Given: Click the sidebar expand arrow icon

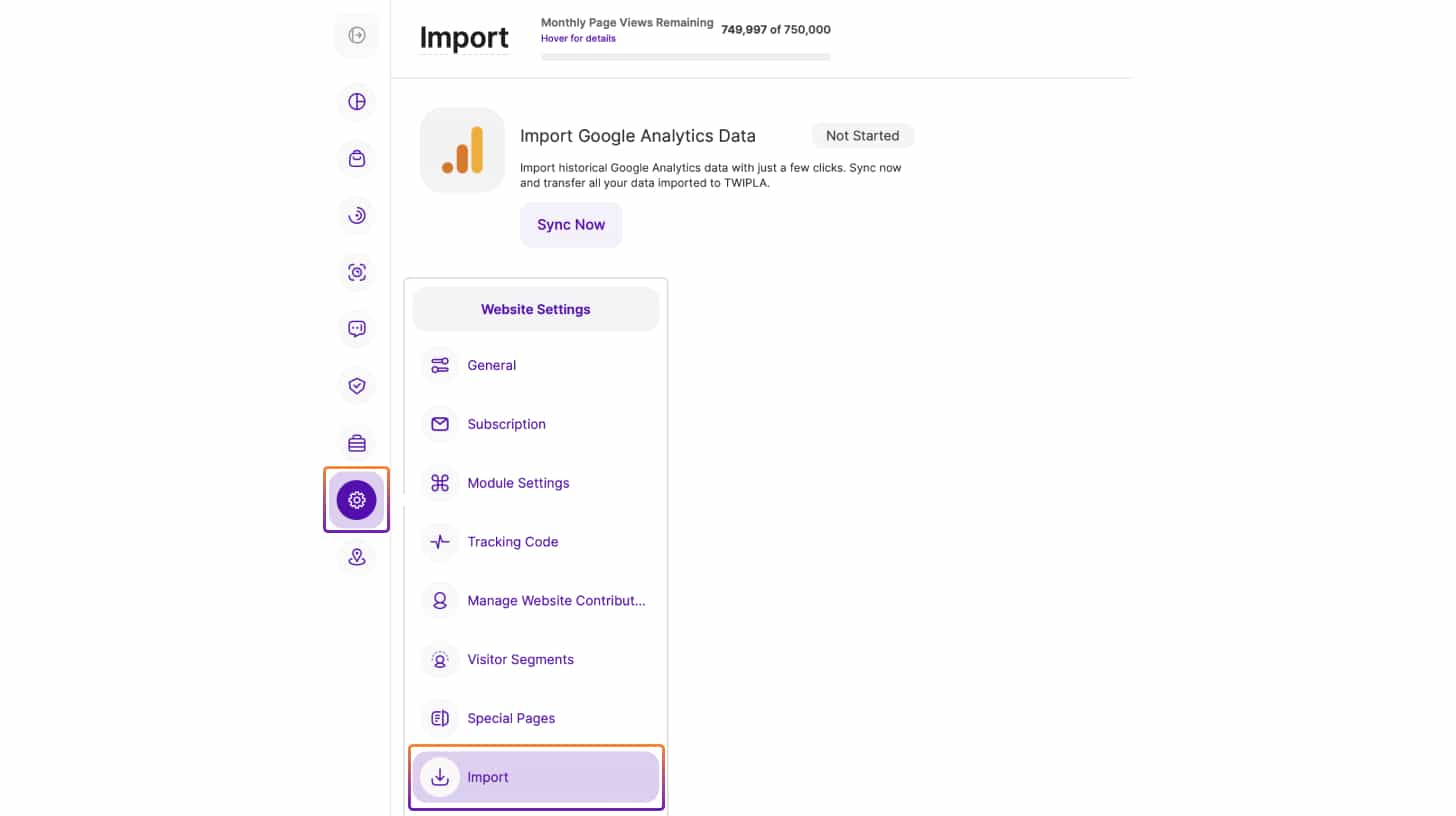Looking at the screenshot, I should click(x=357, y=36).
